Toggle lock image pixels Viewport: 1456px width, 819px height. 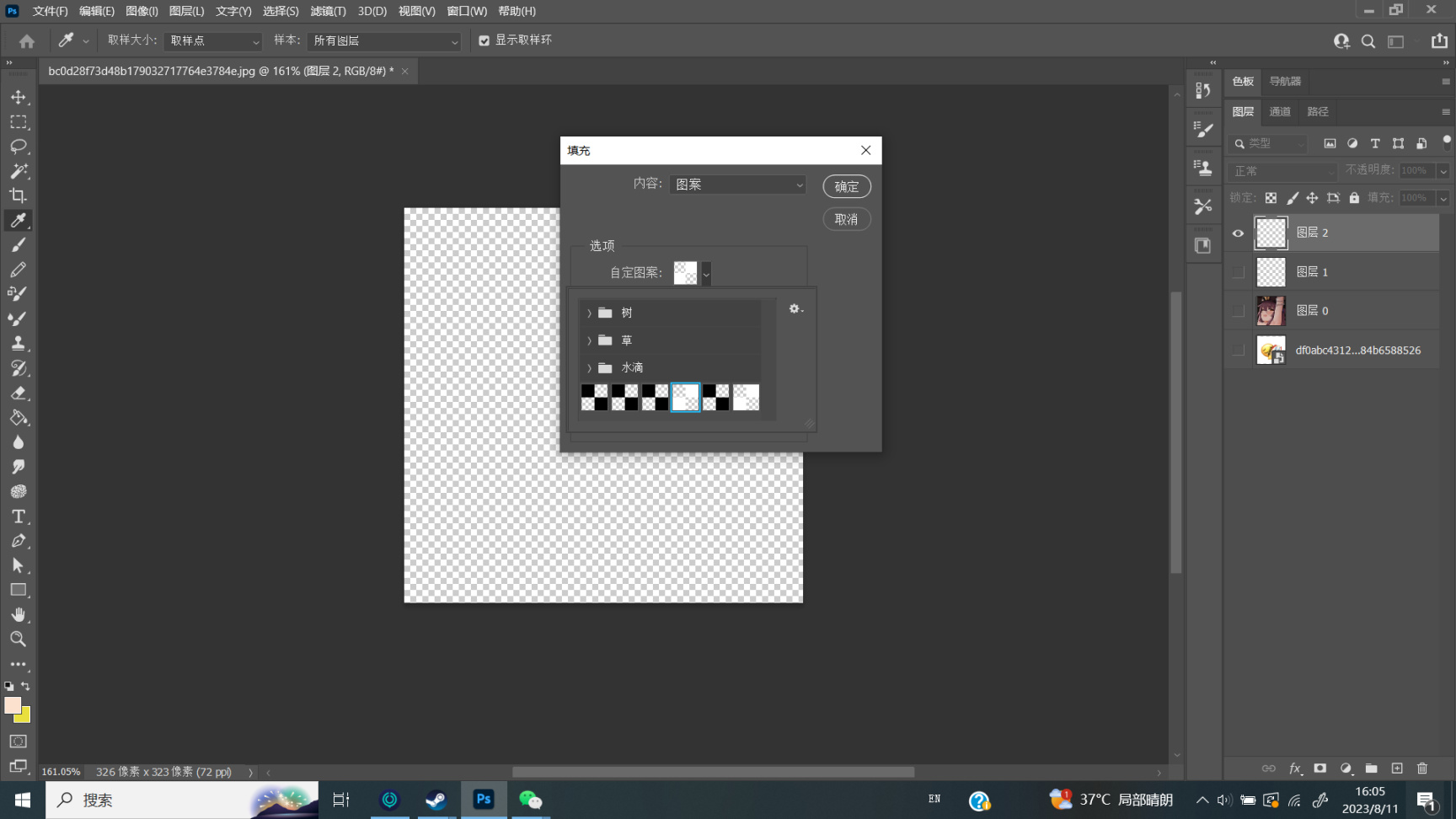tap(1292, 198)
